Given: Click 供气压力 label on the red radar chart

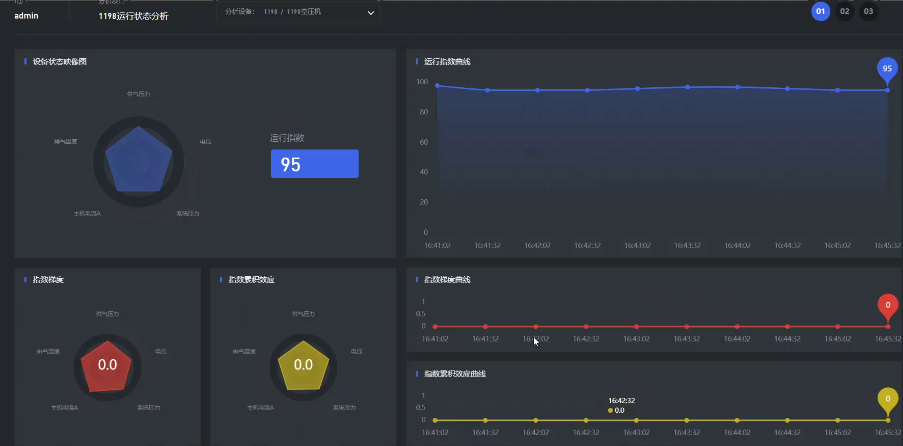Looking at the screenshot, I should 108,314.
